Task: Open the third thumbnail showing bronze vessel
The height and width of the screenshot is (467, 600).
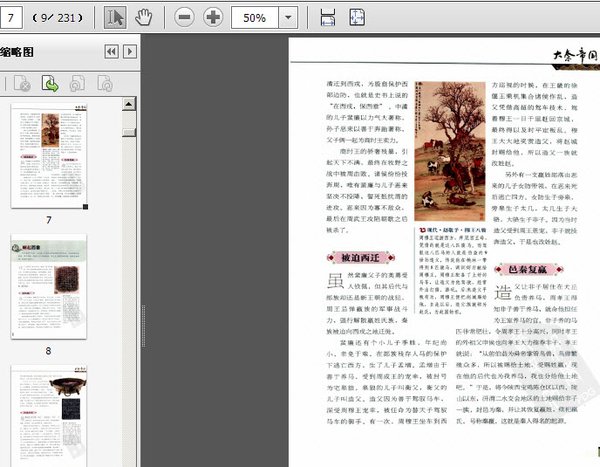Action: point(49,415)
